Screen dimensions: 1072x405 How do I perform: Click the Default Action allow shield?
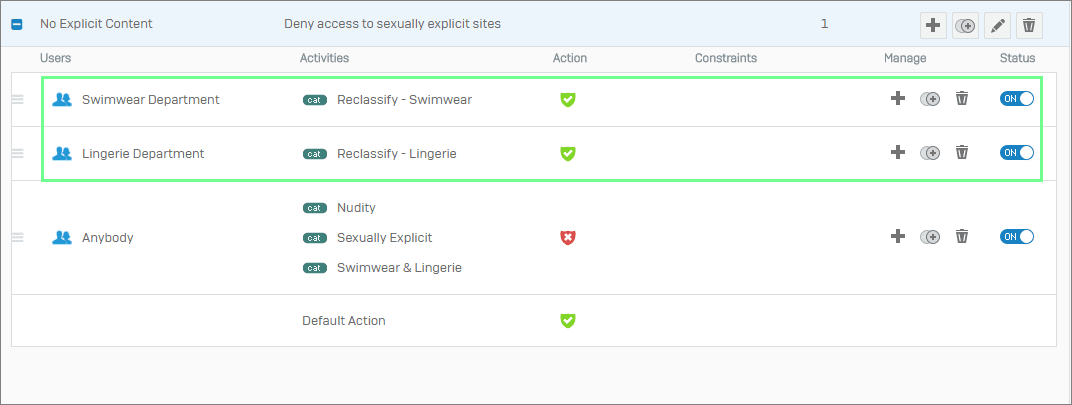pos(567,320)
